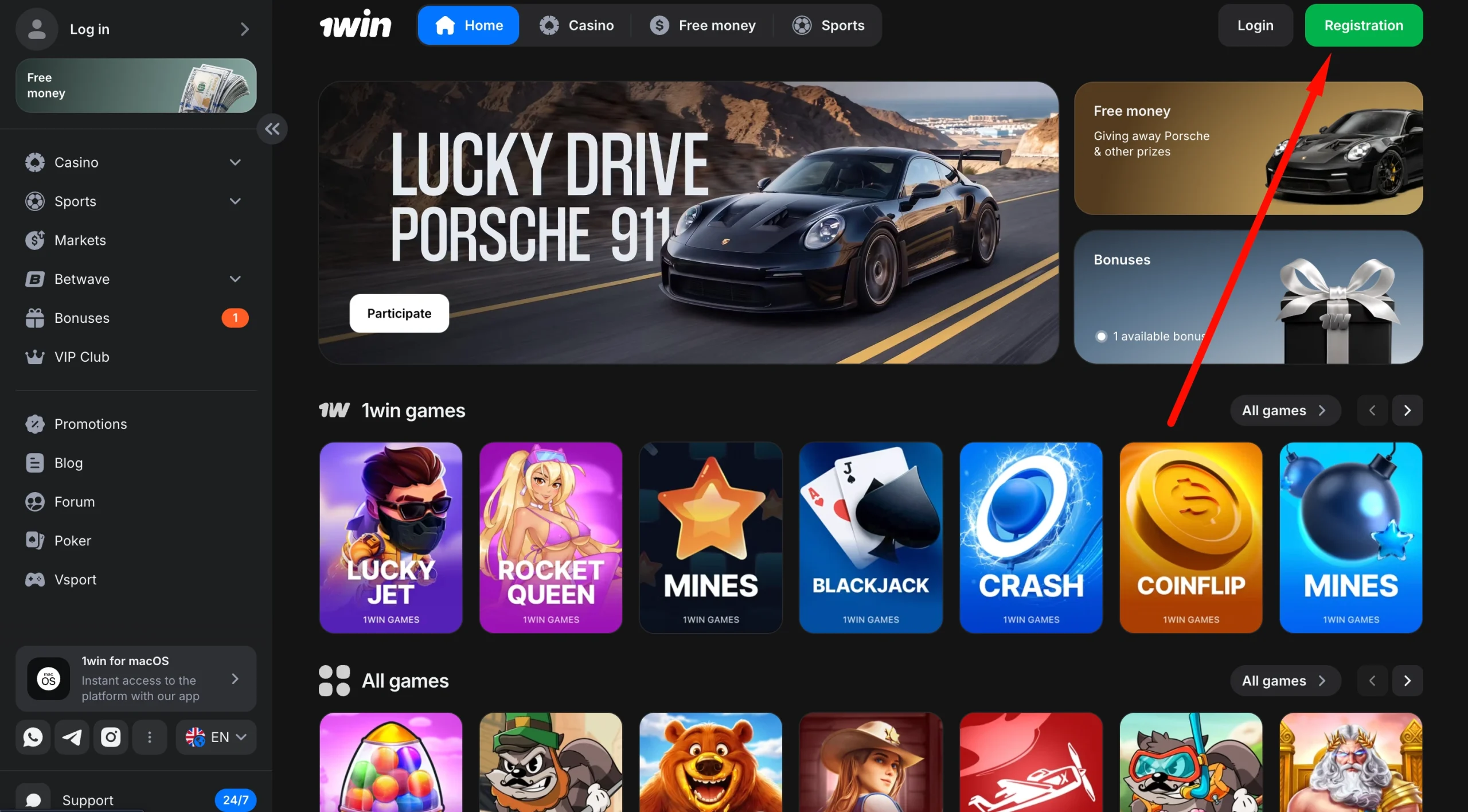The height and width of the screenshot is (812, 1468).
Task: Click the green Registration button
Action: coord(1364,25)
